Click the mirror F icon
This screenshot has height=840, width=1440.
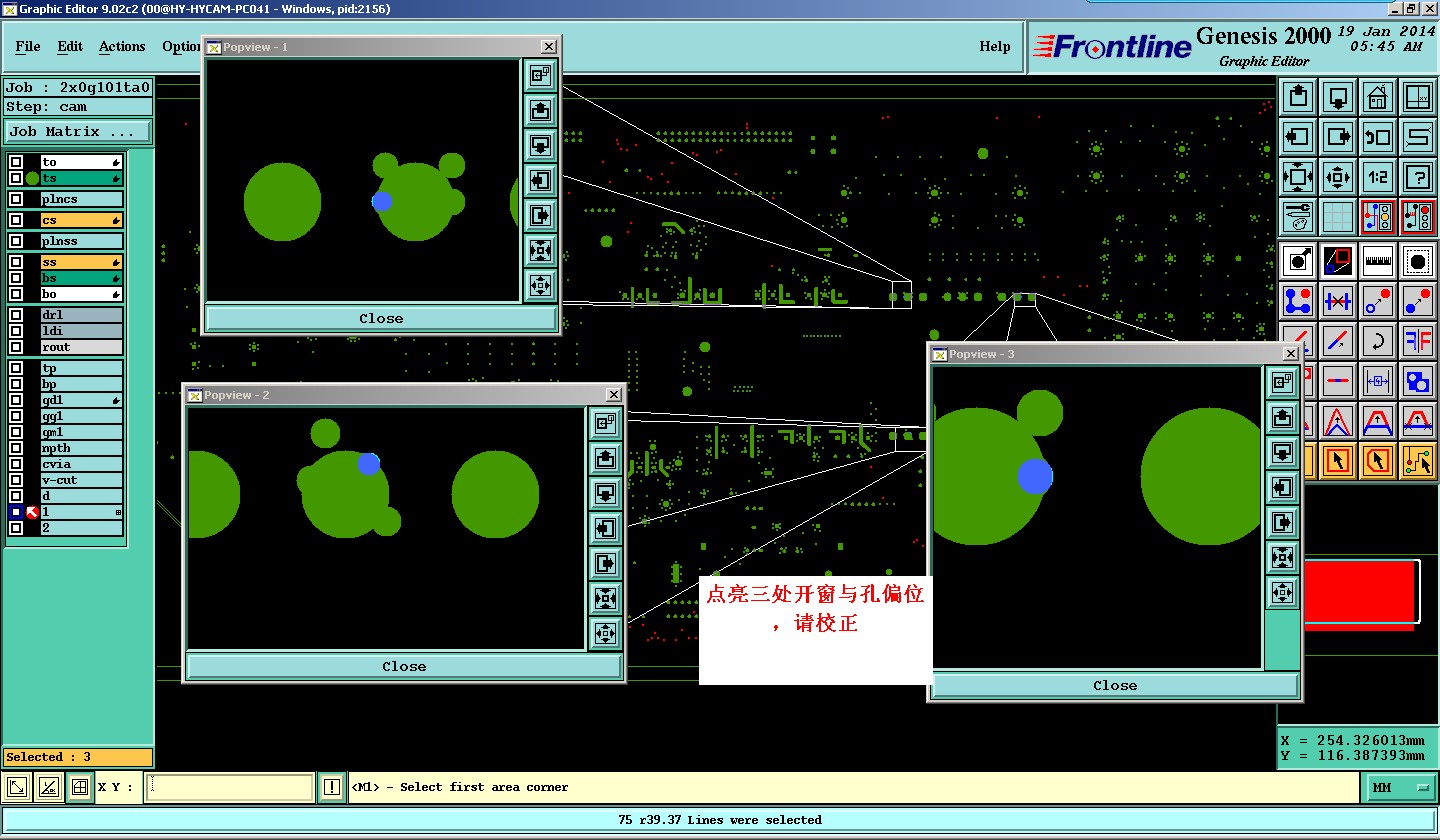click(x=1418, y=341)
